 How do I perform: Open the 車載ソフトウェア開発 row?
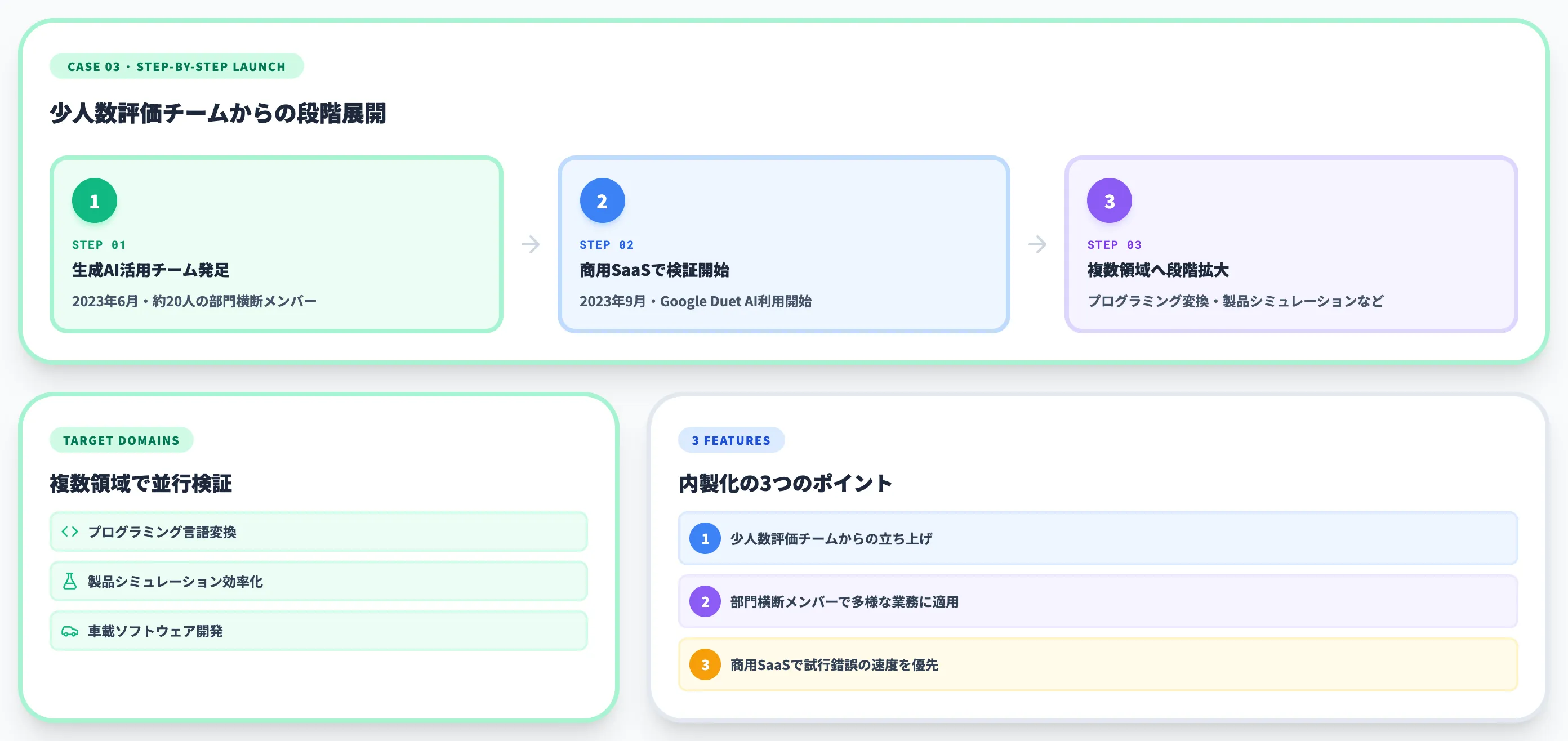[x=318, y=631]
